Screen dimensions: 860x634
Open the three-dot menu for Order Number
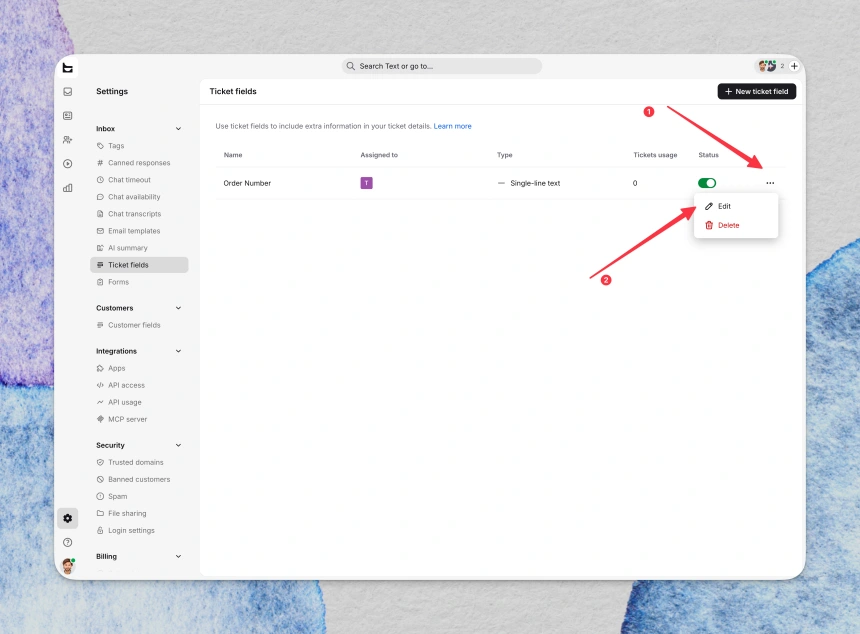point(770,183)
